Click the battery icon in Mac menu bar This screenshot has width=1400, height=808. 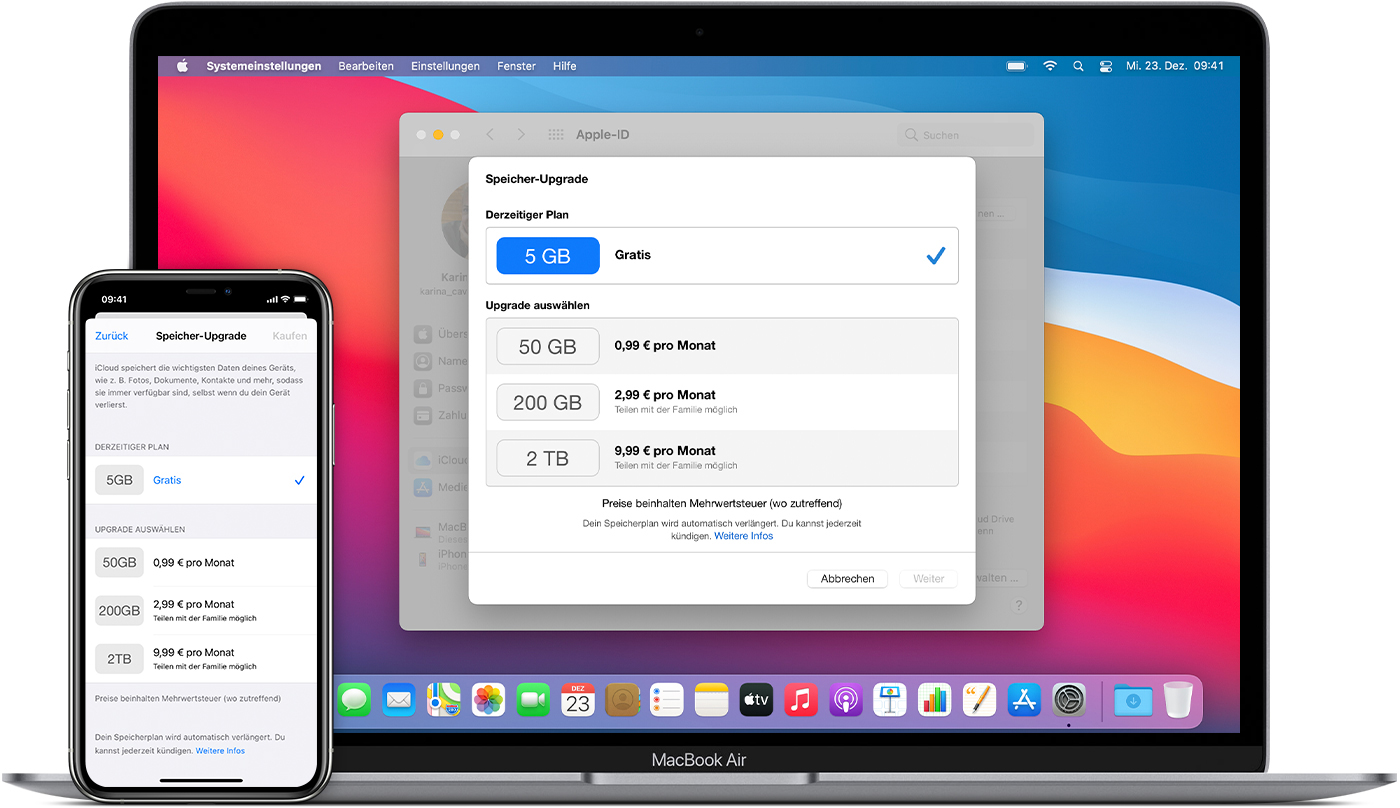point(1017,66)
